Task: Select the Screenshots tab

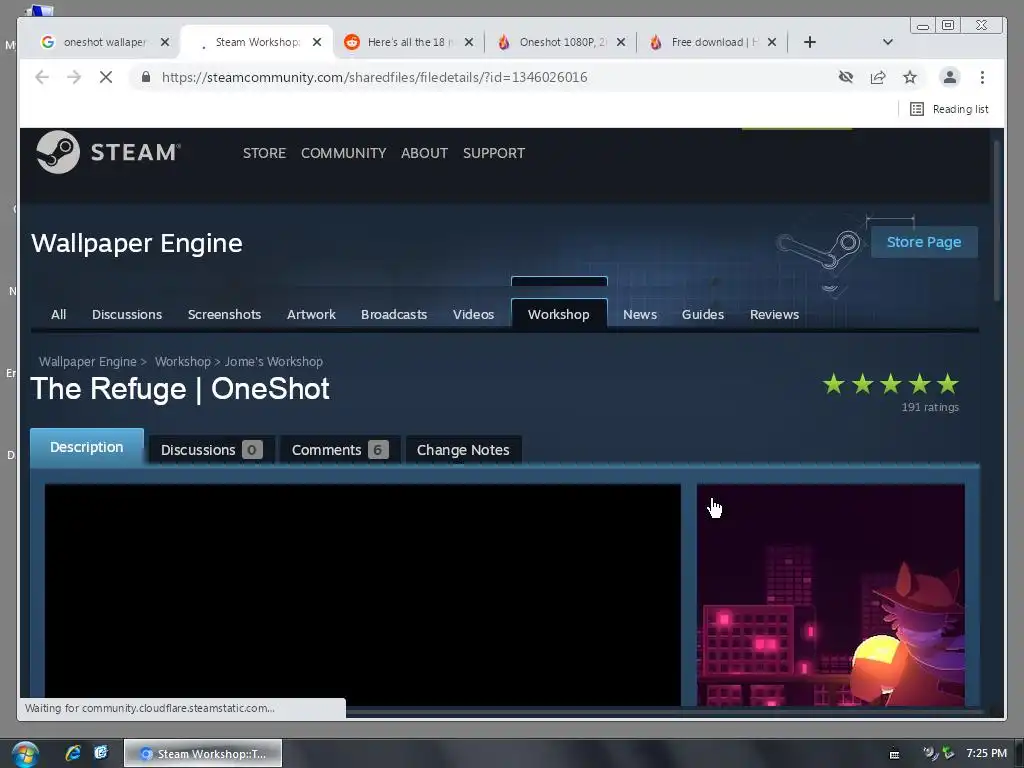Action: (224, 314)
